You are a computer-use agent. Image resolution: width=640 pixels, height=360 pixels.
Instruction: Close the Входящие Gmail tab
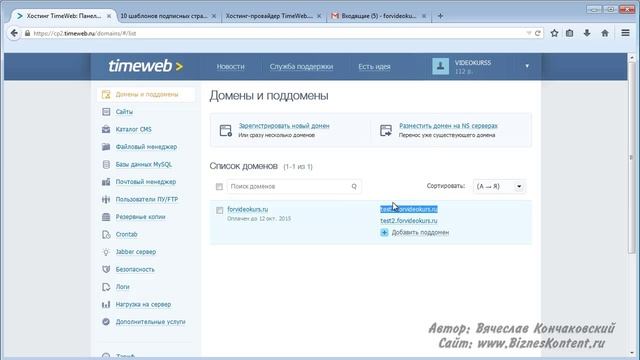424,16
